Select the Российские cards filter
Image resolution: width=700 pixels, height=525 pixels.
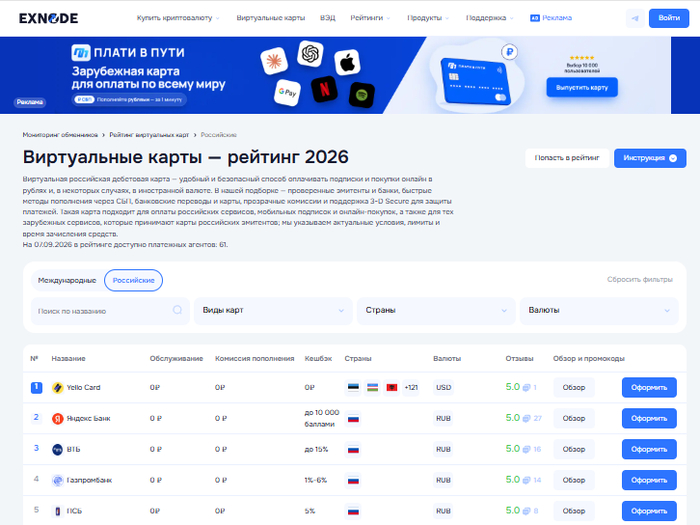click(133, 280)
